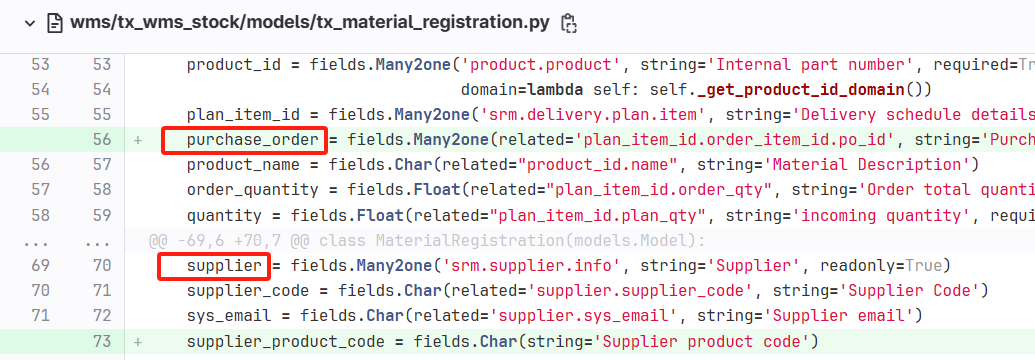Select old line number 58
This screenshot has height=360, width=1035.
coord(40,215)
